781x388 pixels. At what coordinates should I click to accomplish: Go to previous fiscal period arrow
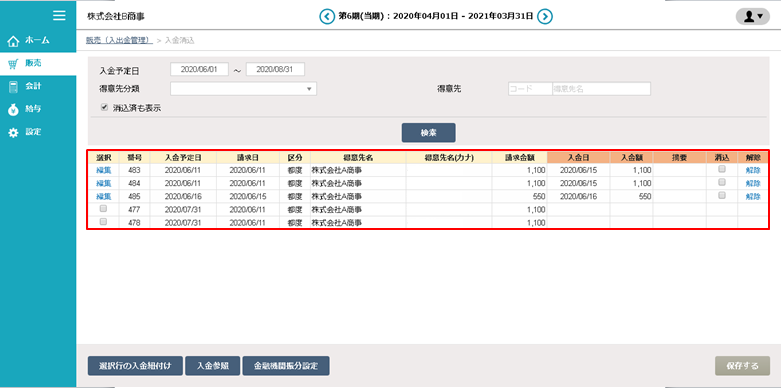coord(327,16)
